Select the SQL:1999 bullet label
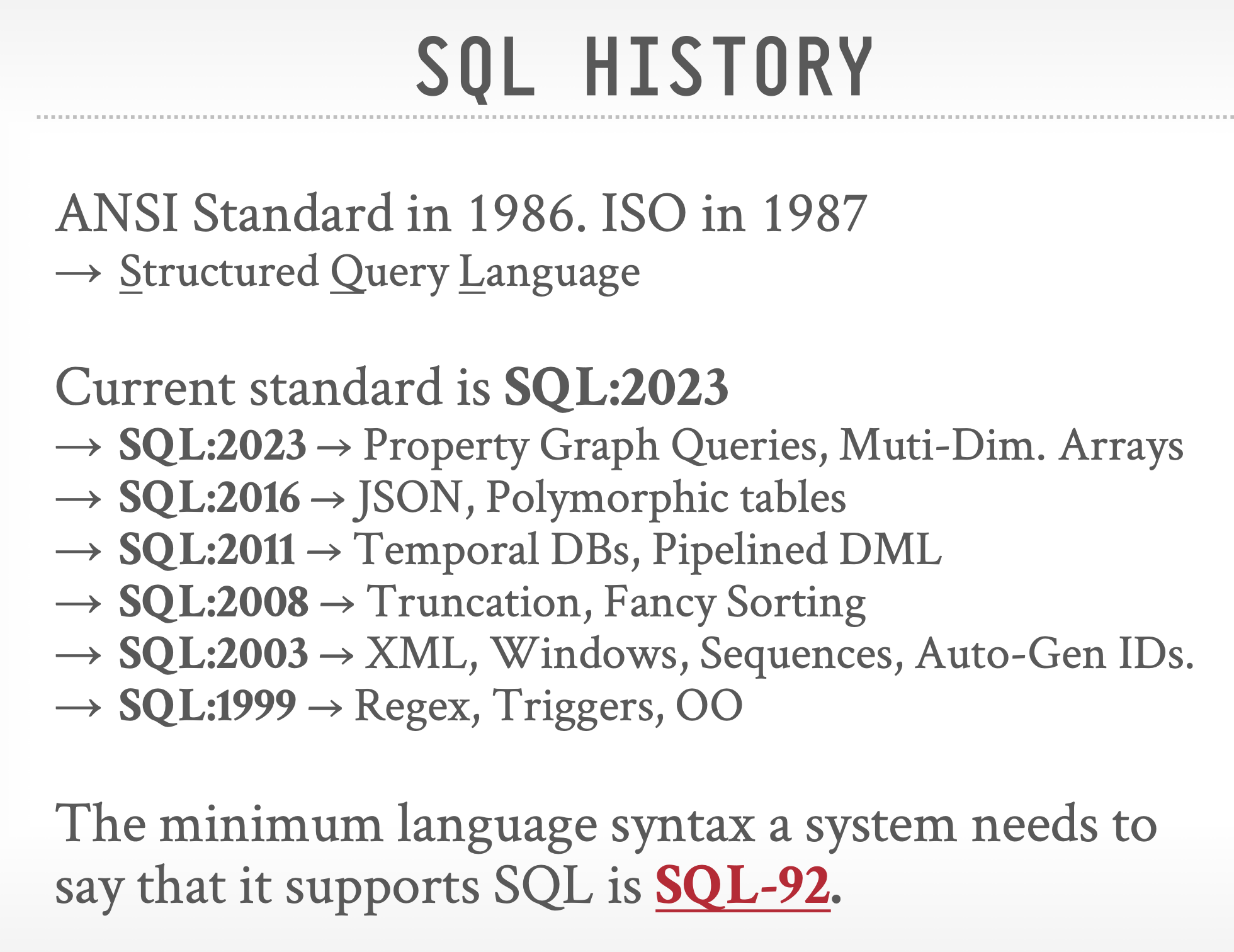Viewport: 1234px width, 952px height. click(x=207, y=705)
